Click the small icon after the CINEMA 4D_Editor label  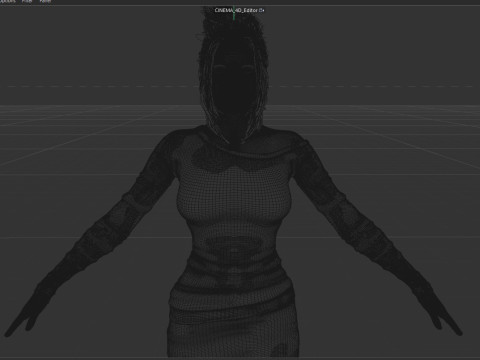click(x=262, y=10)
